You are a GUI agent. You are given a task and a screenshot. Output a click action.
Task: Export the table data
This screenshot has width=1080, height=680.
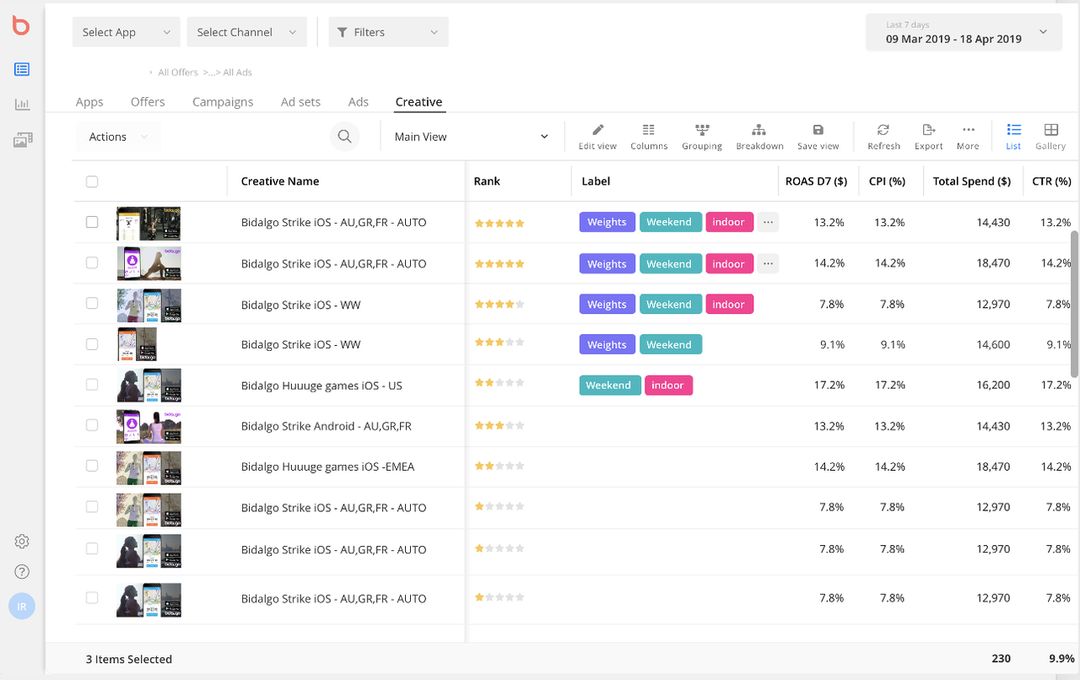(928, 136)
